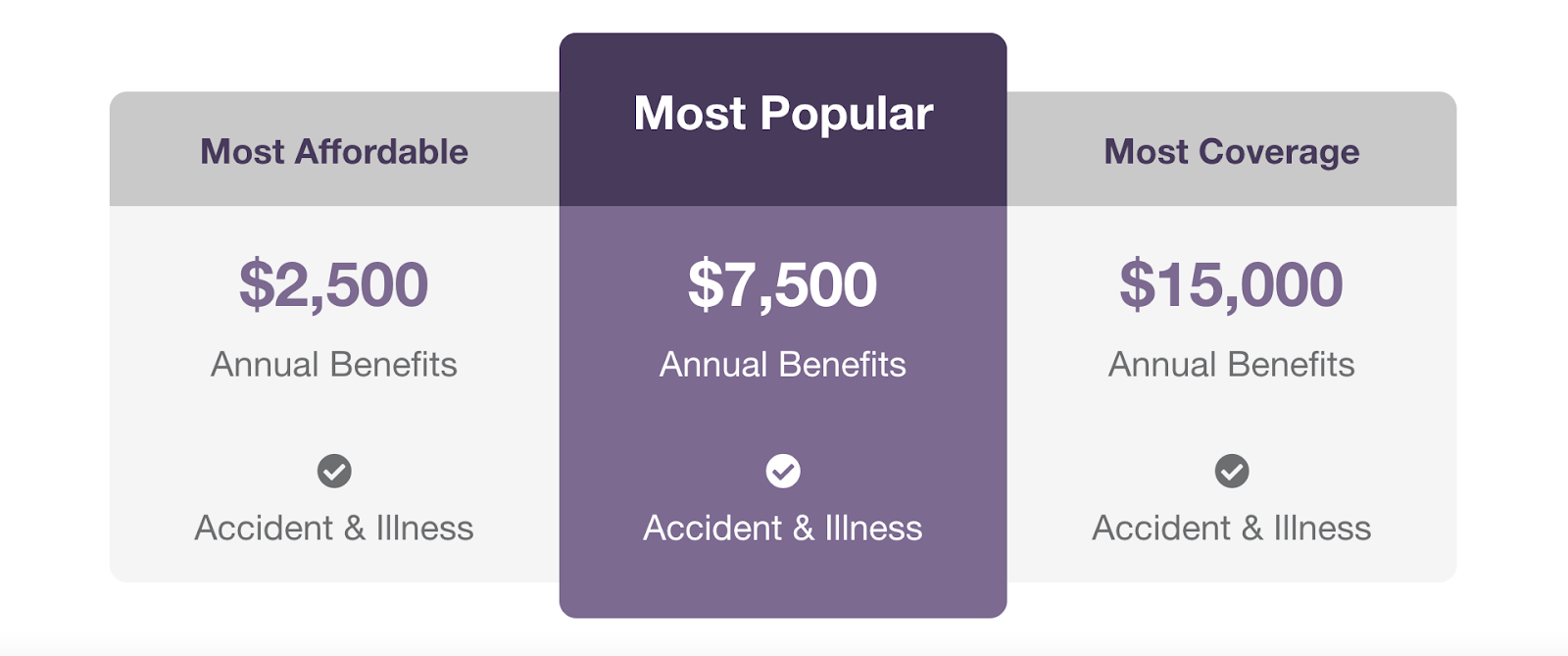Screen dimensions: 1568x656
Task: Click the word Popular in the header
Action: 846,114
